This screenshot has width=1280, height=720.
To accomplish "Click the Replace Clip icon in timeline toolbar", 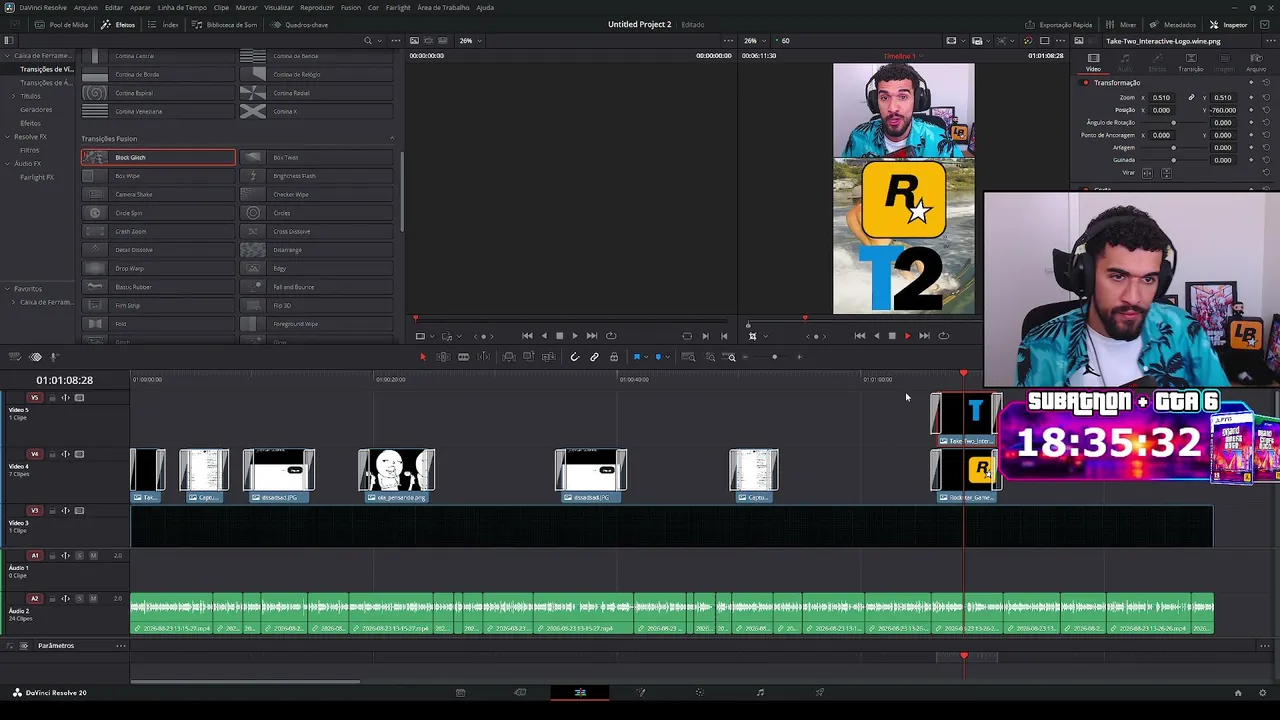I will (548, 357).
